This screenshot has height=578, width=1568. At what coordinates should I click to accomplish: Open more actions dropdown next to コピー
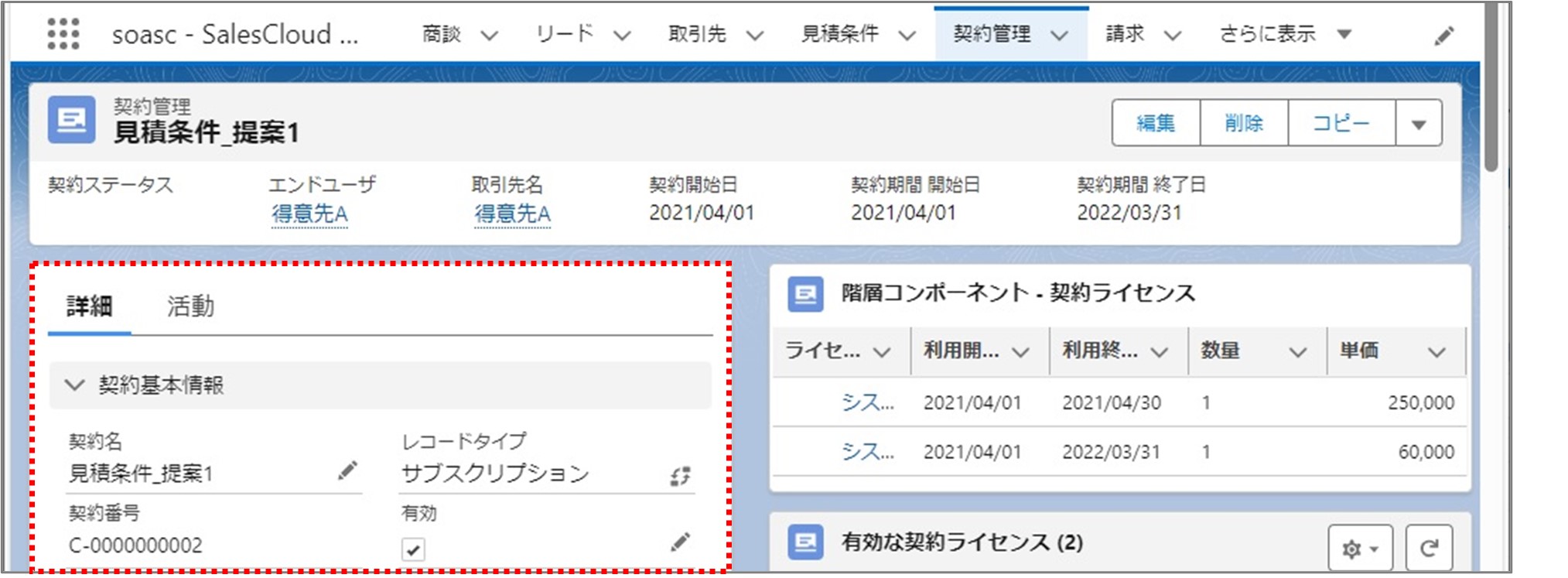tap(1419, 123)
